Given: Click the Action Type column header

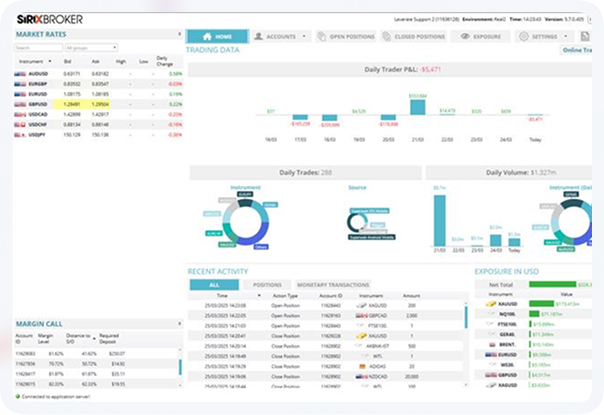Looking at the screenshot, I should pyautogui.click(x=285, y=296).
